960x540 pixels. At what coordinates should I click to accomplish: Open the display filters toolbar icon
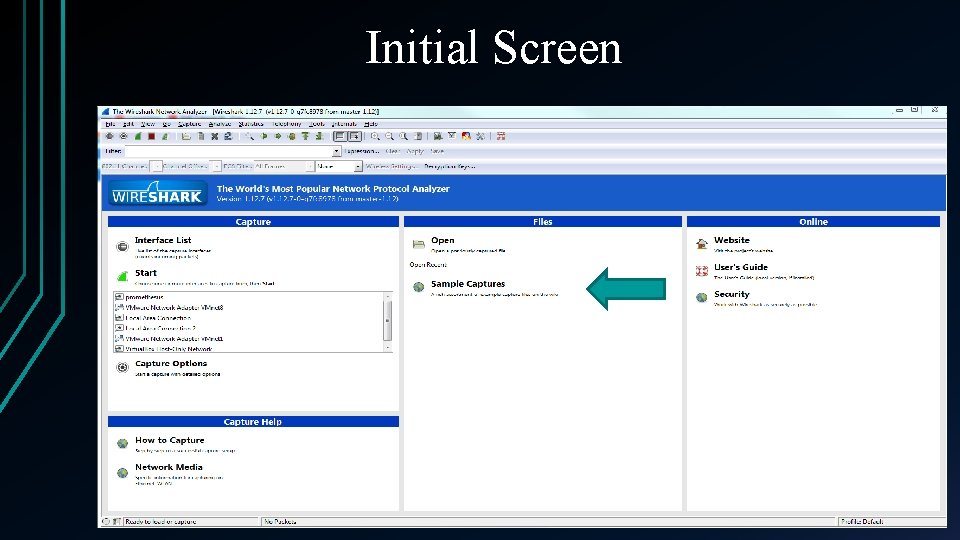[x=452, y=137]
